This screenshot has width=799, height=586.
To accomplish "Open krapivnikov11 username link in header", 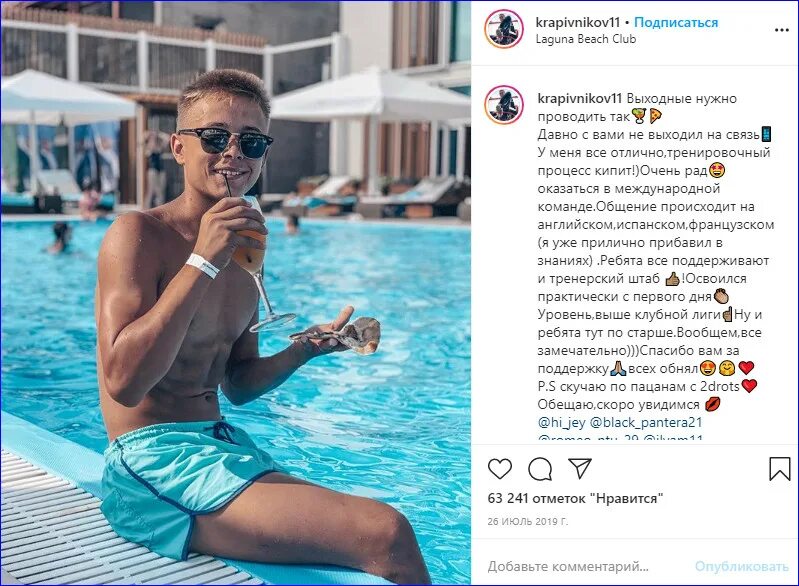I will 578,22.
